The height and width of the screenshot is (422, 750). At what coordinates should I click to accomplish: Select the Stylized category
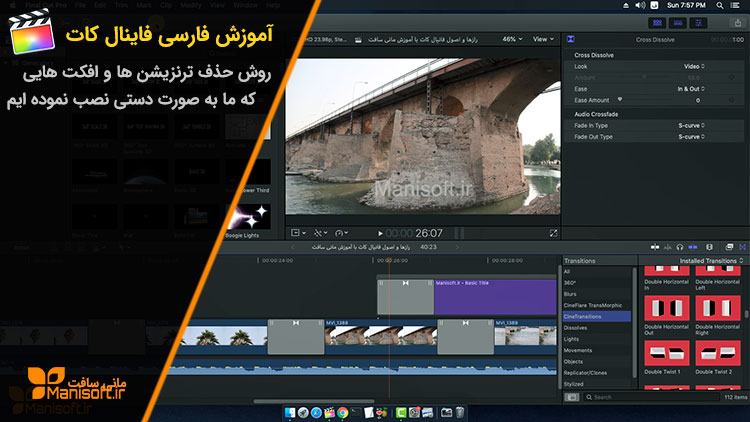pyautogui.click(x=596, y=384)
